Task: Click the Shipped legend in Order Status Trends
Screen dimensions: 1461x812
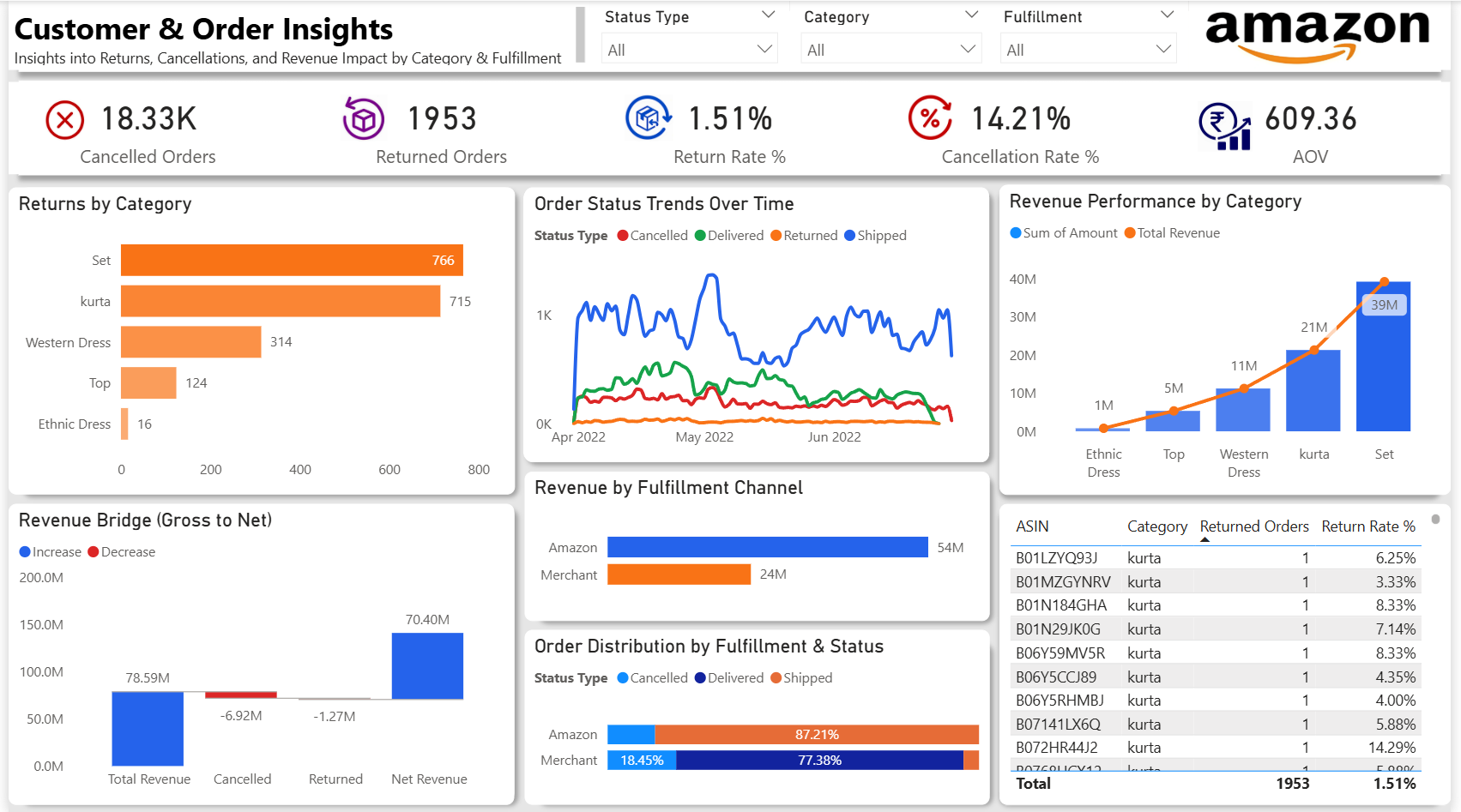Action: tap(875, 236)
